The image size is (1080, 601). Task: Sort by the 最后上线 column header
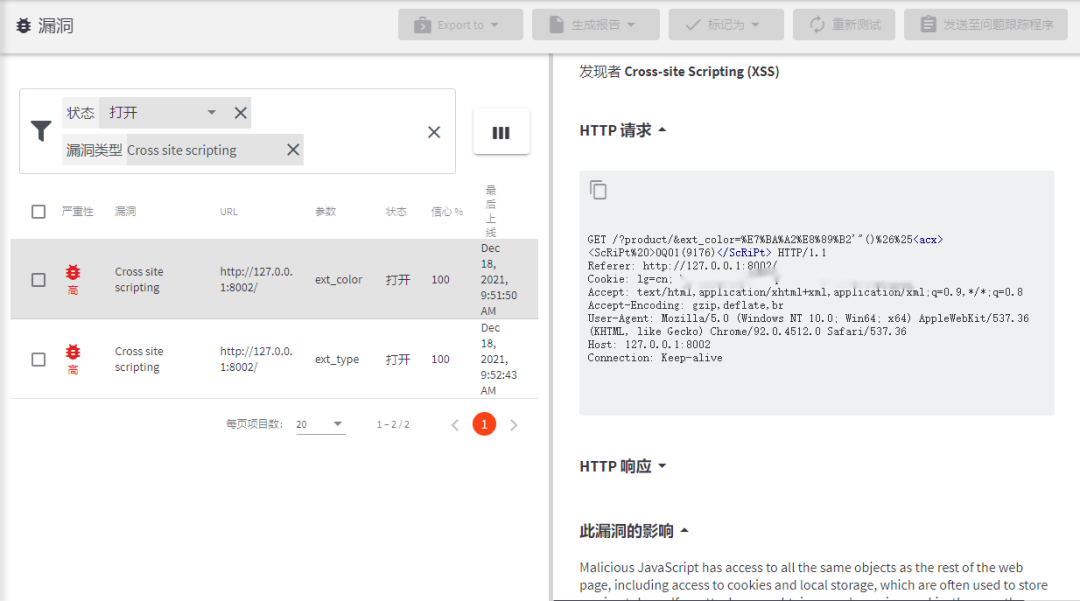tap(490, 211)
